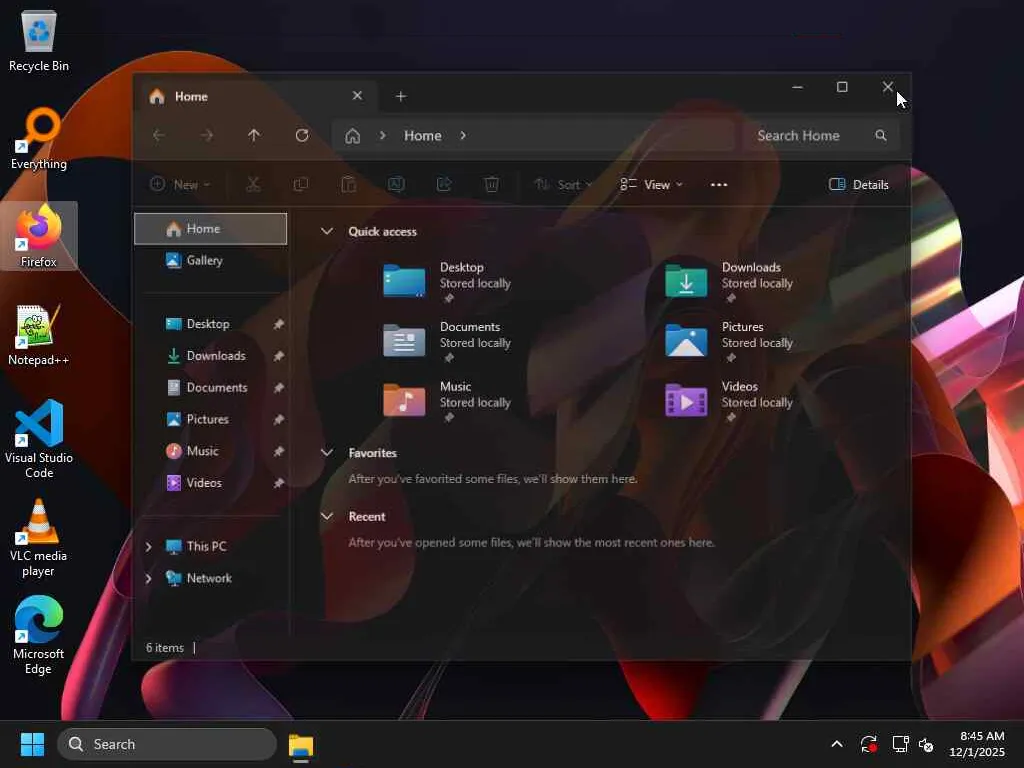Select Home in the navigation pane
Screen dimensions: 1024x768
pos(210,229)
